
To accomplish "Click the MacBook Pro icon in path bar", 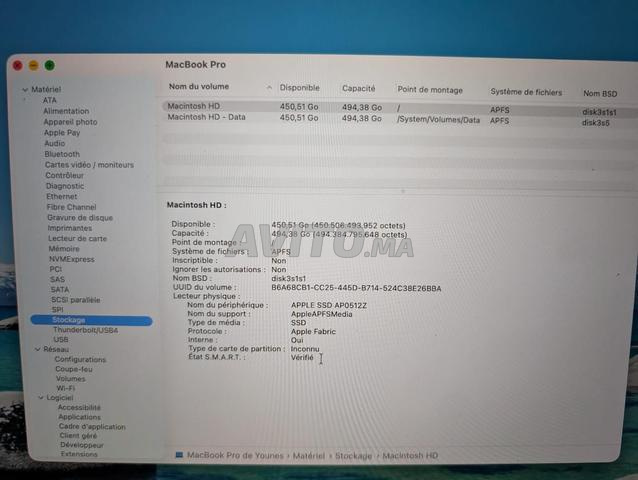I will tap(180, 455).
